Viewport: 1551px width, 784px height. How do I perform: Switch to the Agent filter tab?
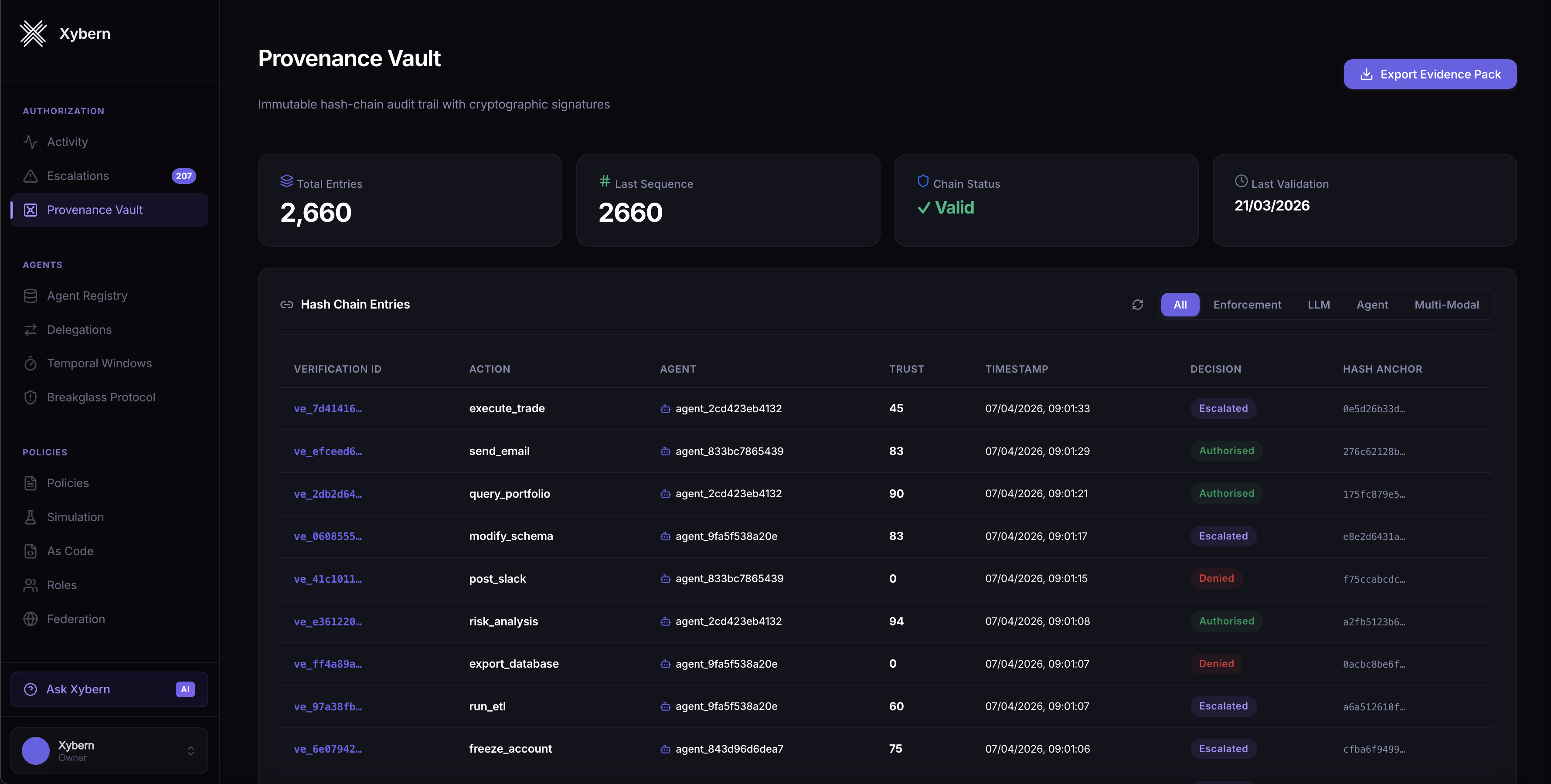point(1372,304)
